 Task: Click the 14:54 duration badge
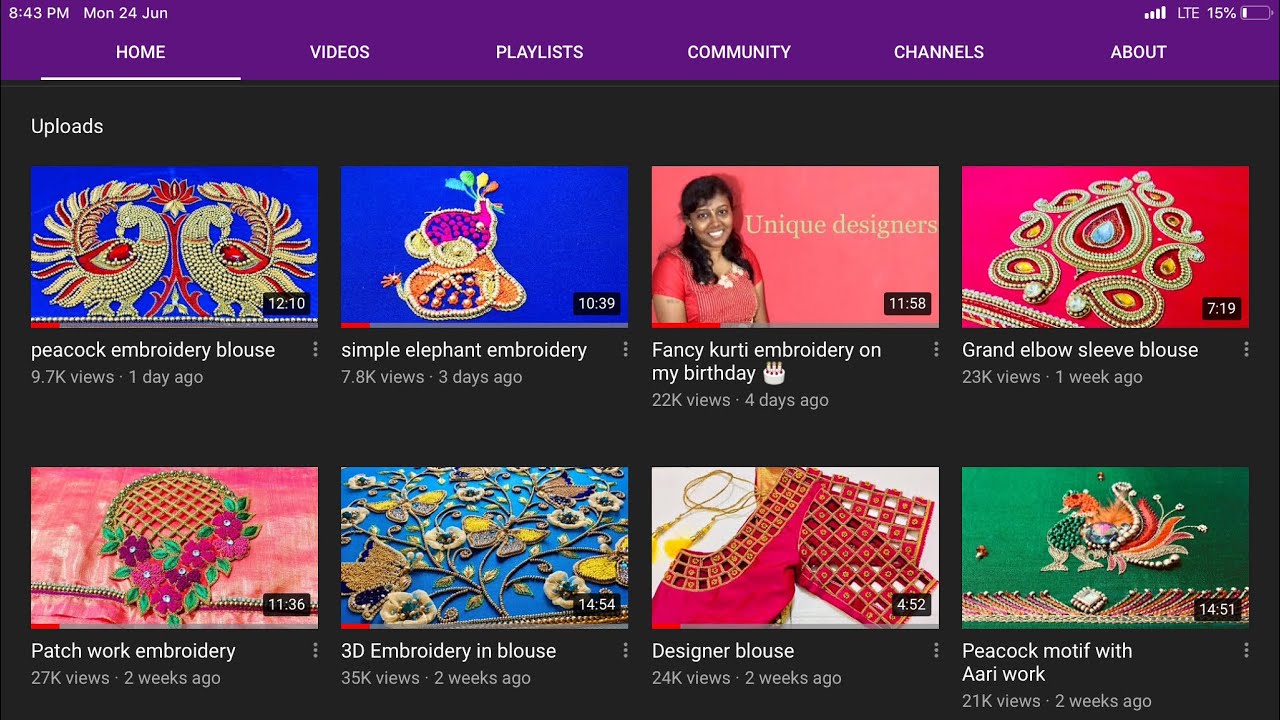pyautogui.click(x=596, y=605)
